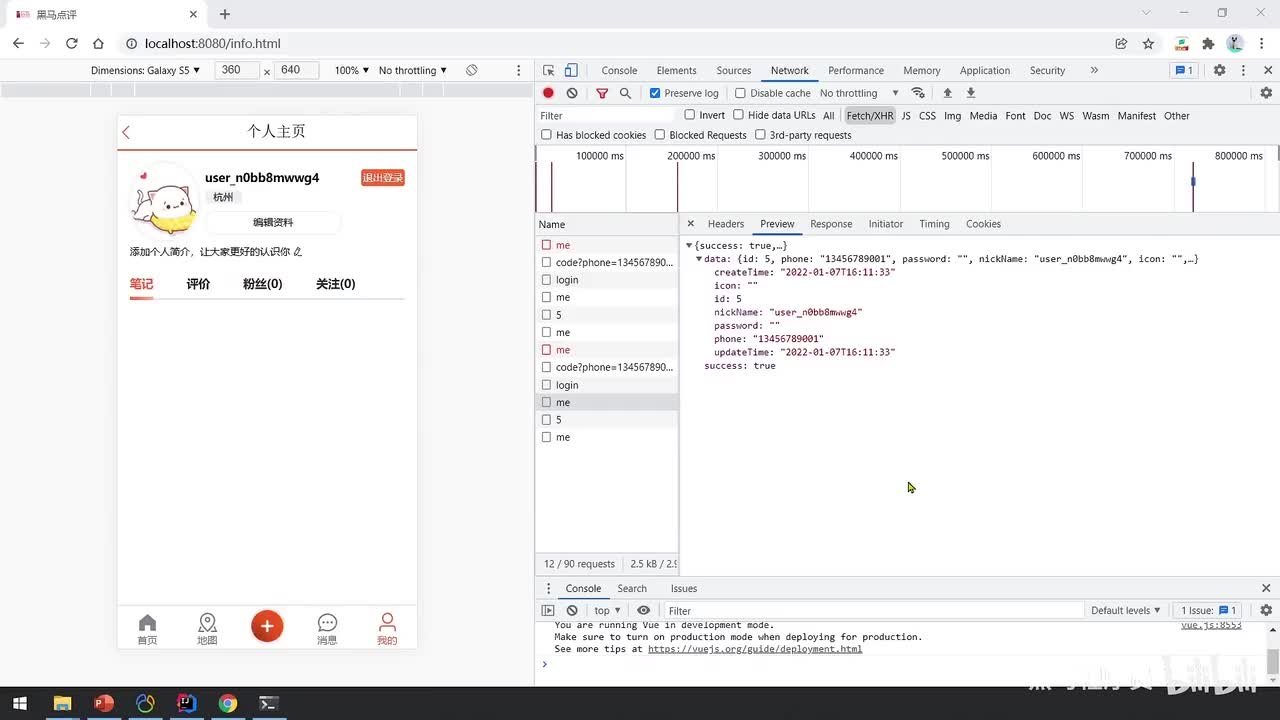Open the Cookies tab of request
The height and width of the screenshot is (720, 1280).
click(x=983, y=224)
